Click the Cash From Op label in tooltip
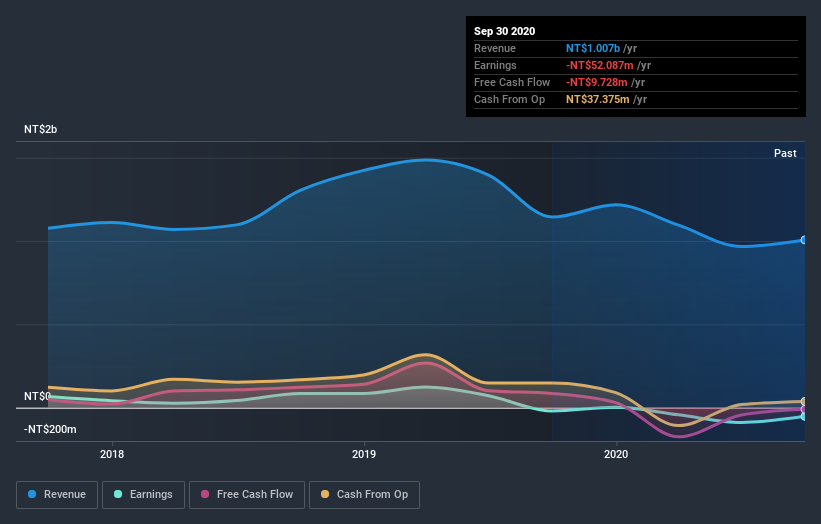This screenshot has height=524, width=821. pos(509,99)
